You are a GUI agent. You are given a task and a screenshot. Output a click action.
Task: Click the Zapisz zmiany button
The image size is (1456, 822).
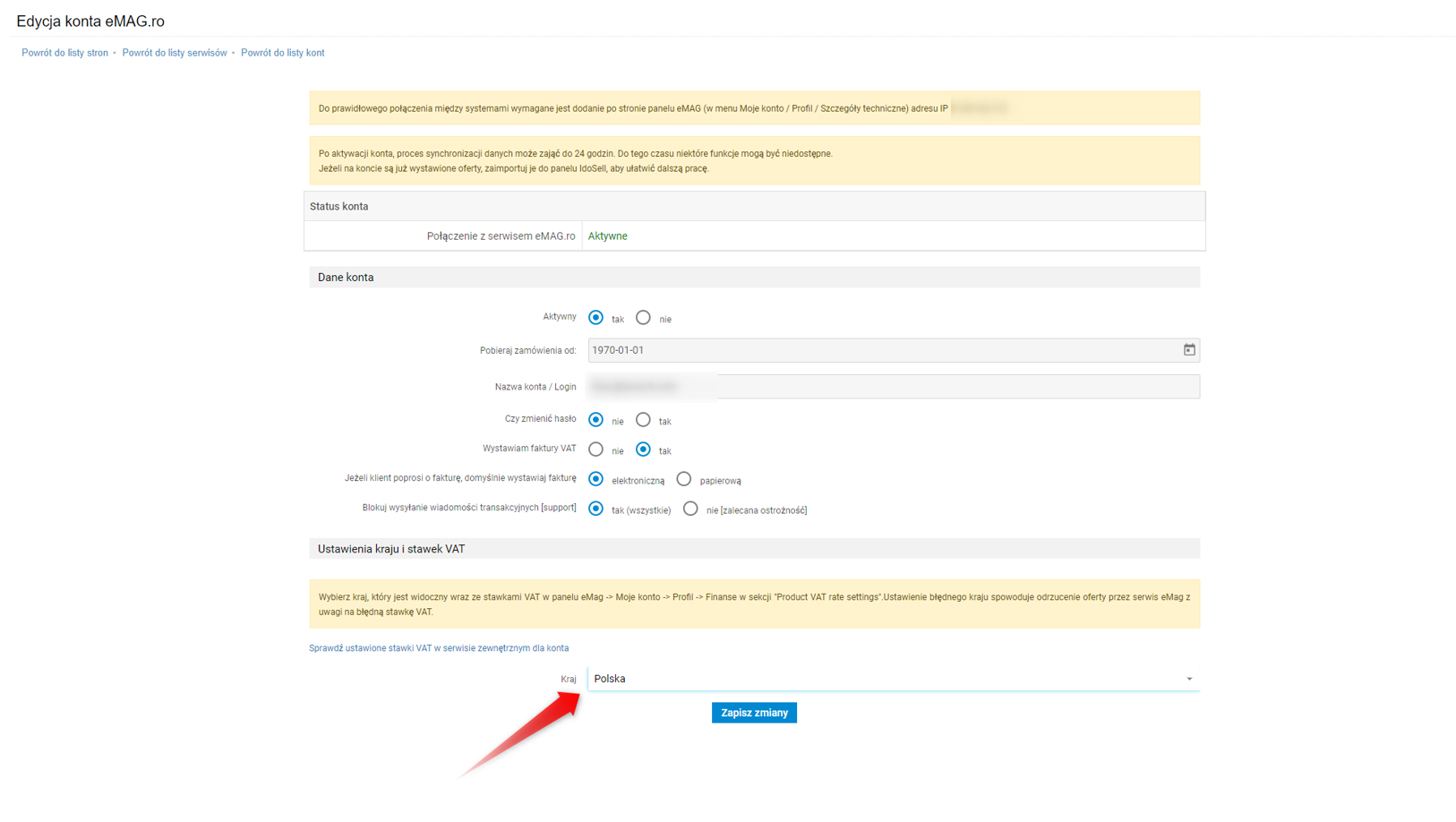pos(754,713)
